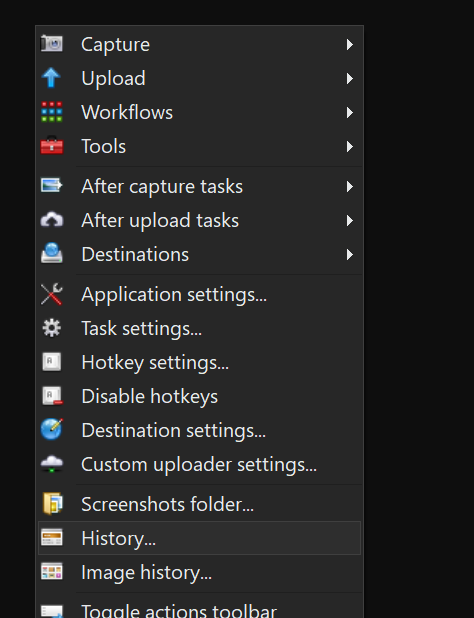Viewport: 474px width, 618px height.
Task: Click the Screenshots folder icon
Action: coord(52,503)
